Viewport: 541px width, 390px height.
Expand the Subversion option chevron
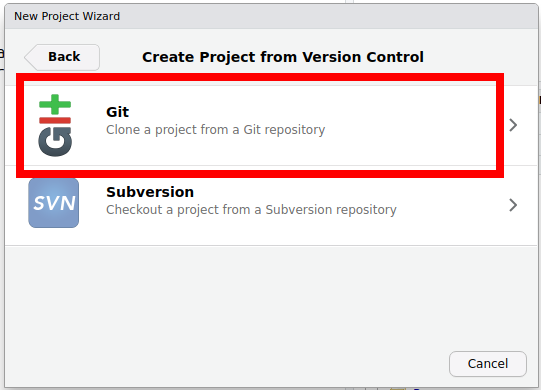(513, 205)
